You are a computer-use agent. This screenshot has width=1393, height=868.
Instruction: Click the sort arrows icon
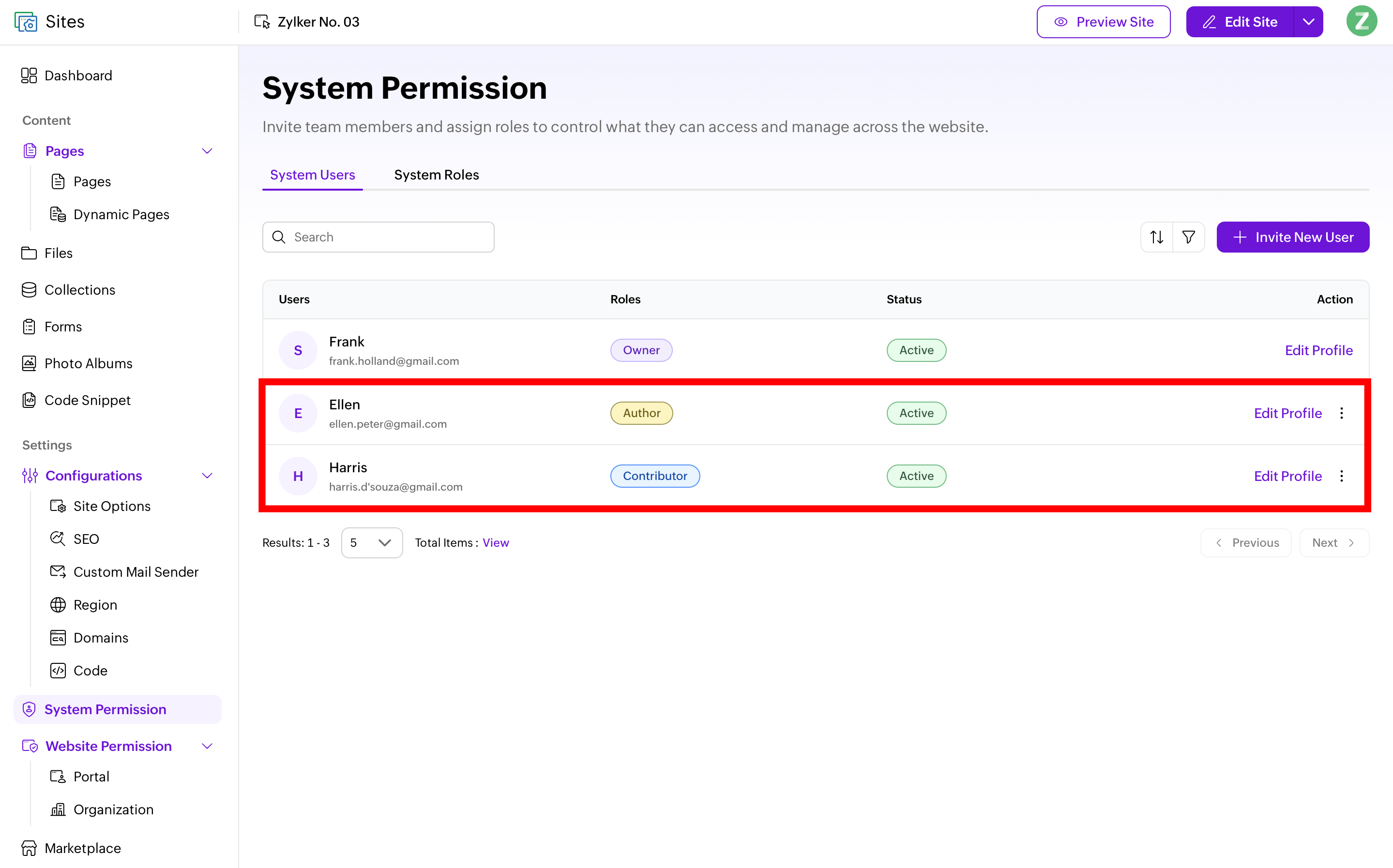pyautogui.click(x=1156, y=237)
